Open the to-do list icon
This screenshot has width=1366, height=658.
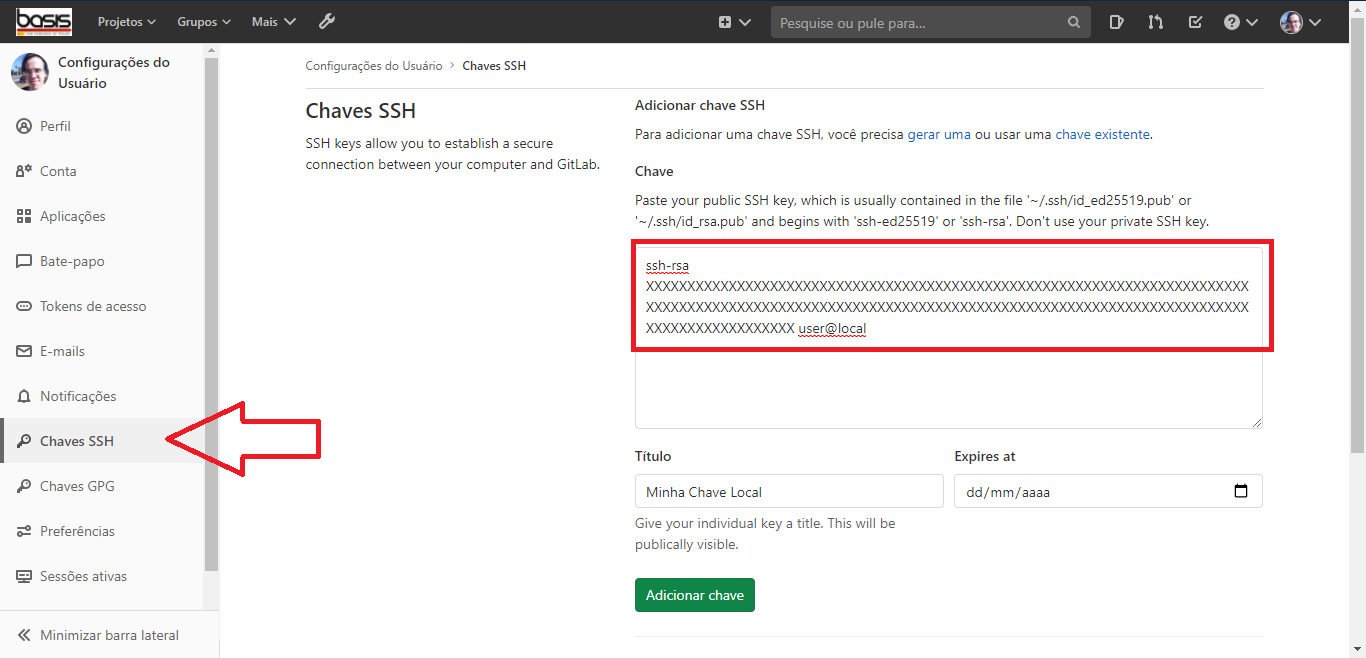coord(1194,21)
